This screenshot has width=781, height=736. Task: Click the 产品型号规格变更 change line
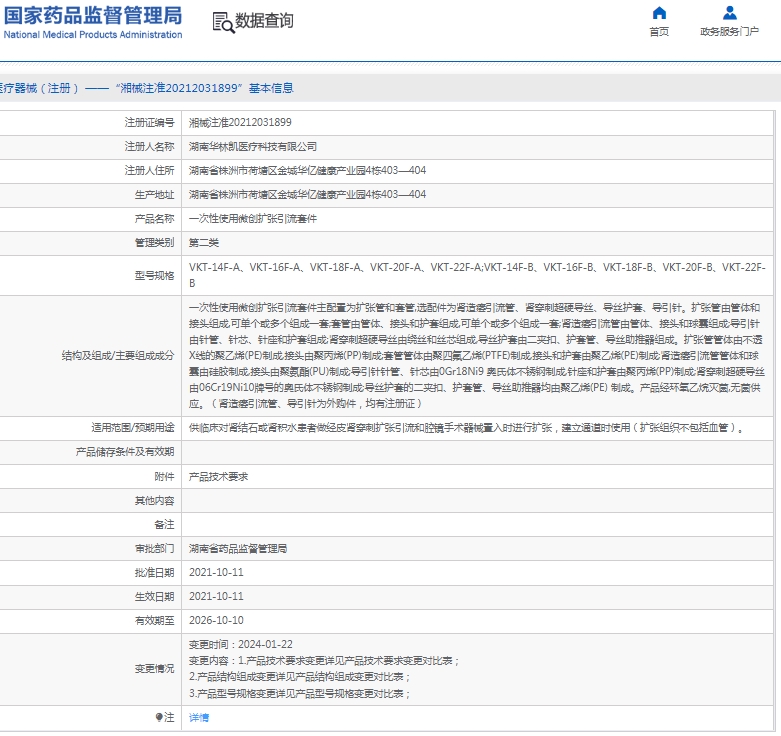coord(299,693)
